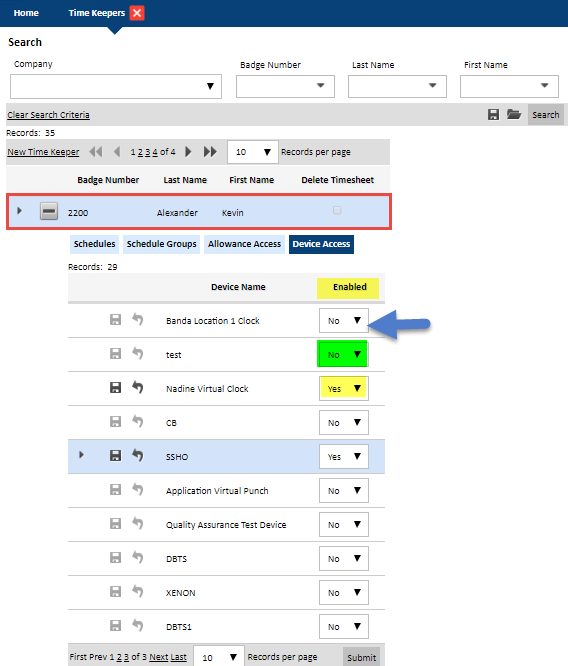Click undo icon for SSHO row

point(137,455)
